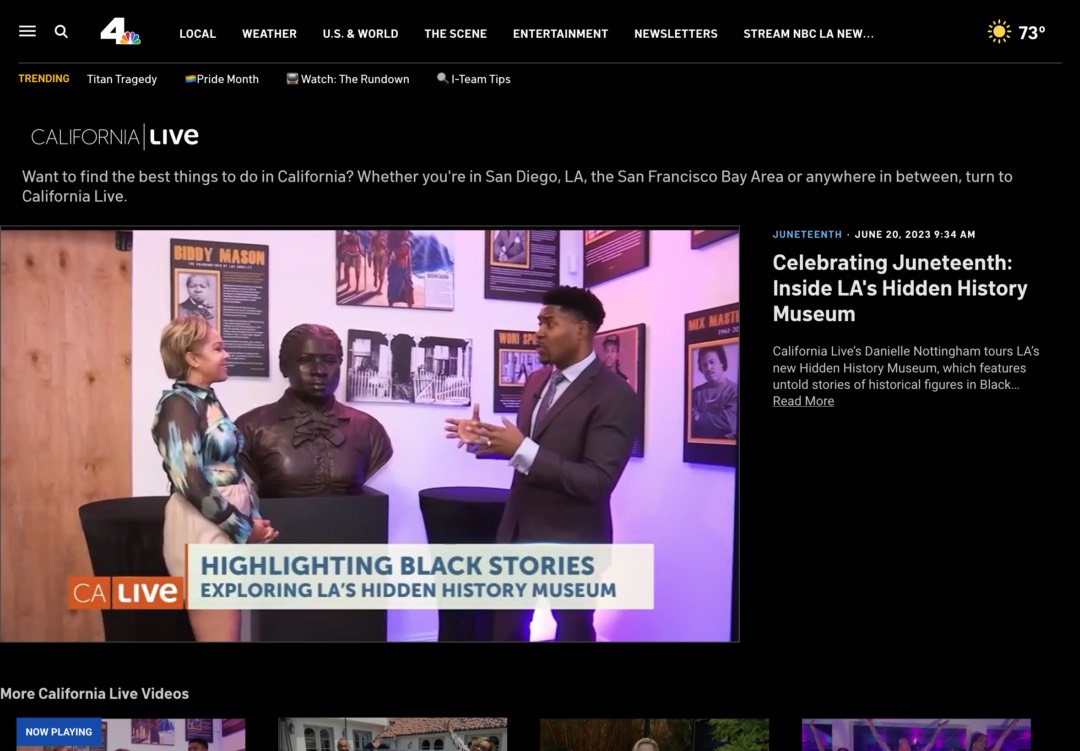Click Read More under article summary
This screenshot has height=751, width=1080.
click(803, 401)
